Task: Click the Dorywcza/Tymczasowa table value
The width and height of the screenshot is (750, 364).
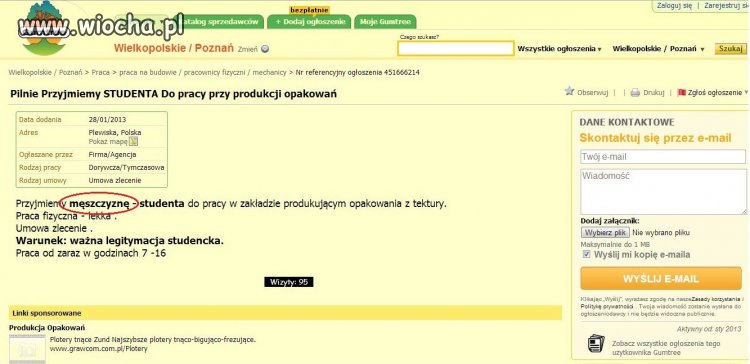Action: pyautogui.click(x=126, y=168)
